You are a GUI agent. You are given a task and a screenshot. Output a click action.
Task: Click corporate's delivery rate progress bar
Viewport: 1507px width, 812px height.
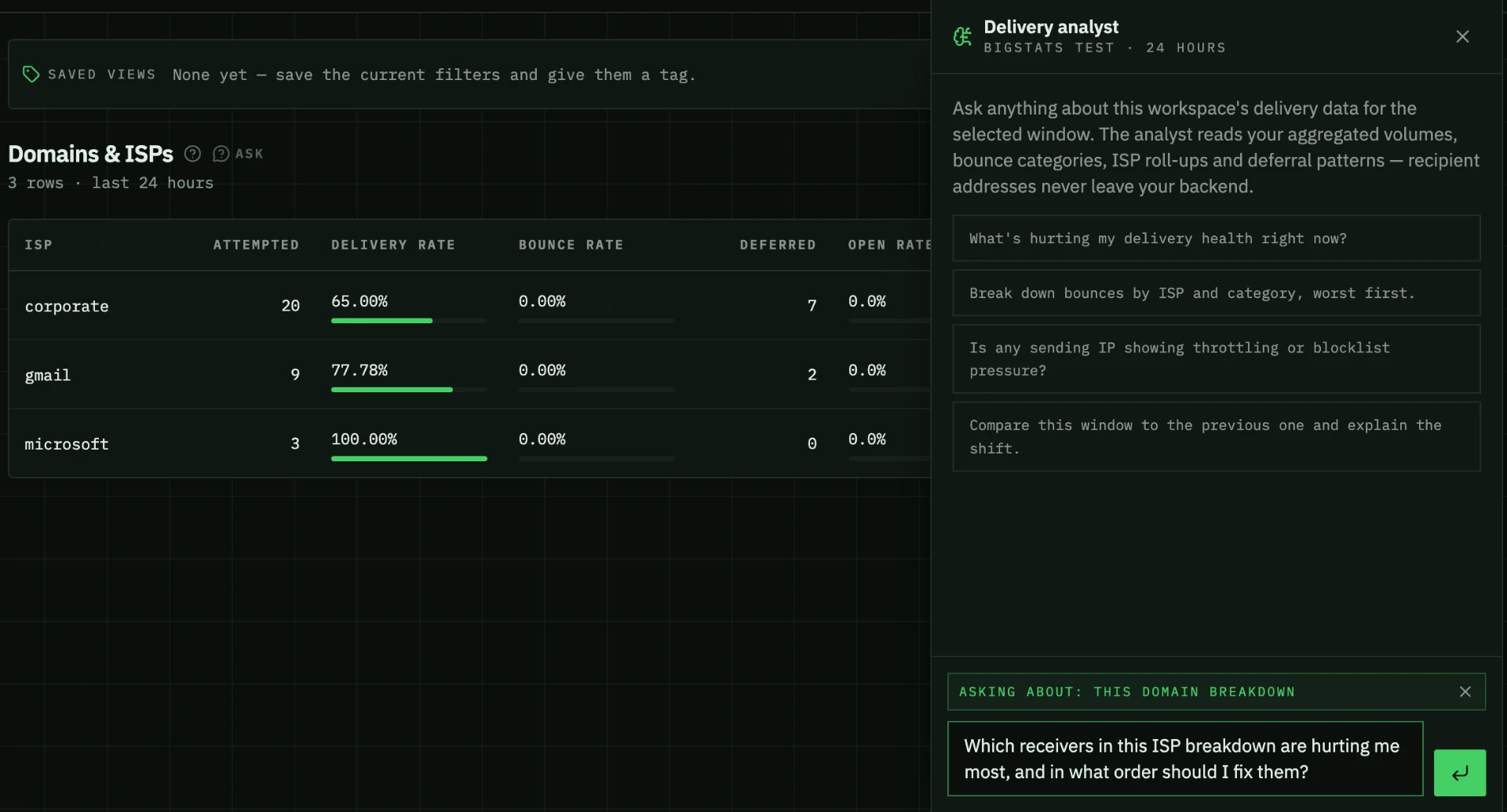pyautogui.click(x=409, y=321)
